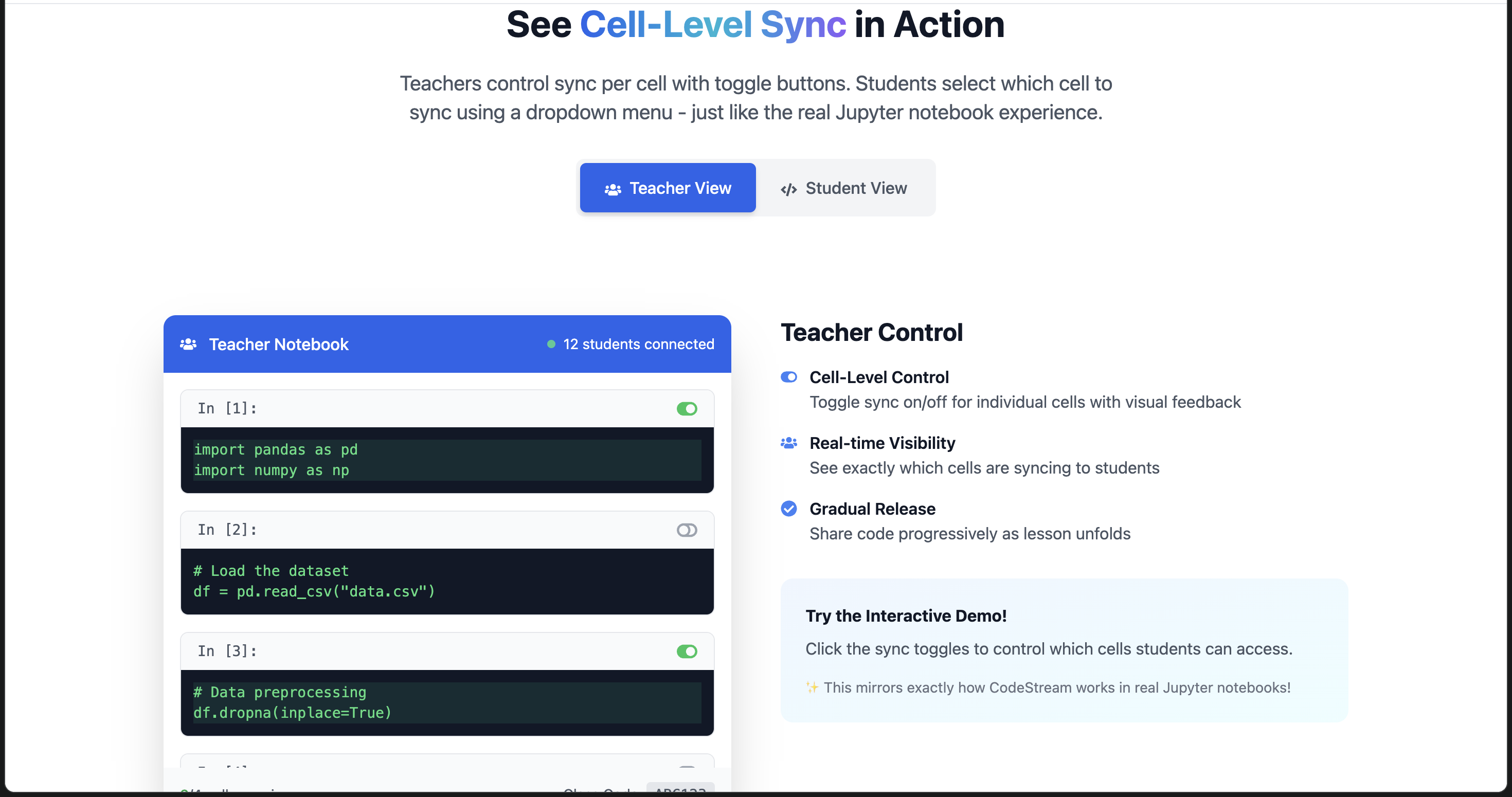This screenshot has height=797, width=1512.
Task: Switch to the Student View tab
Action: (843, 188)
